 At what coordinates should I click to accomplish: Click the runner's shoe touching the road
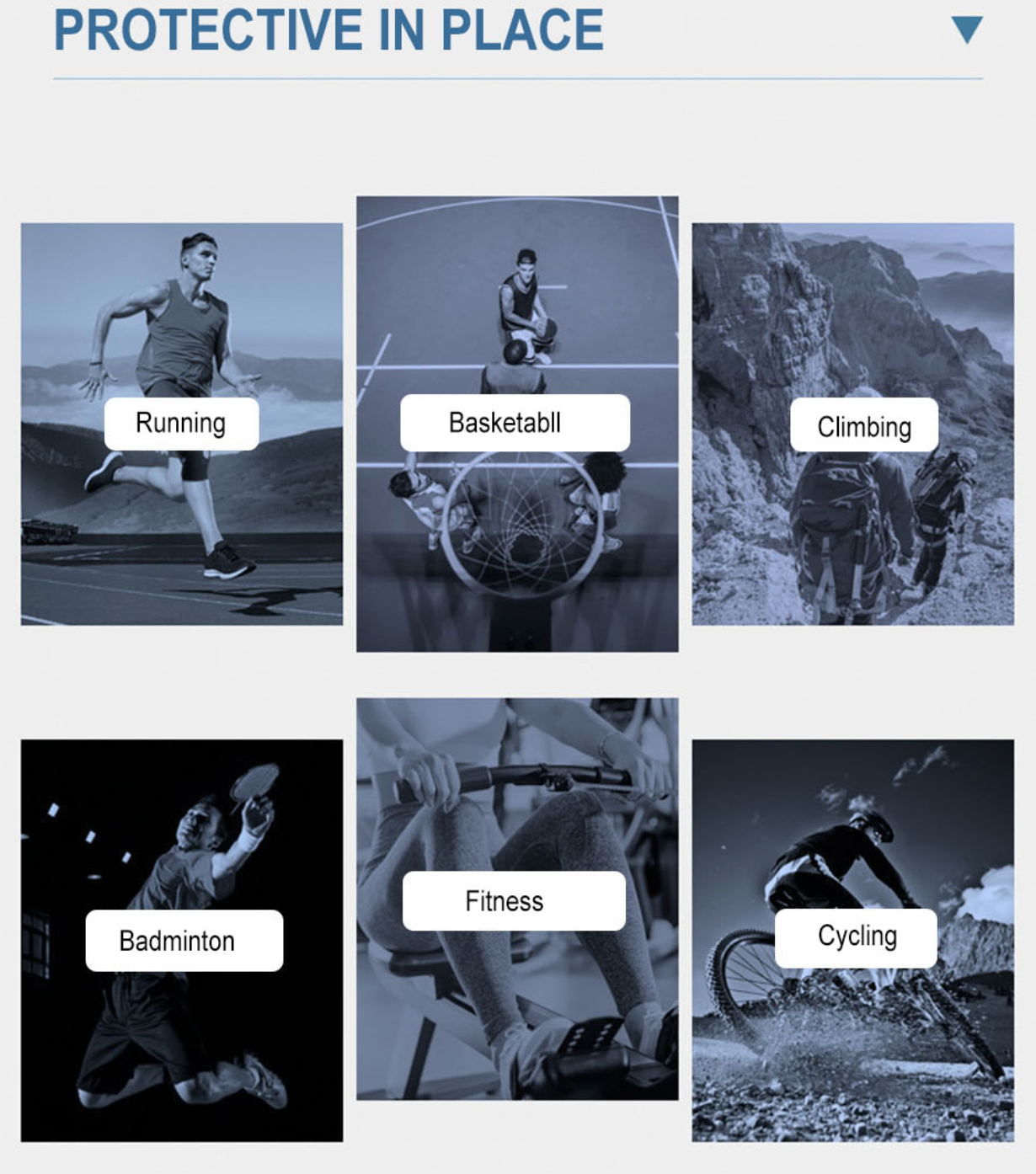(227, 562)
